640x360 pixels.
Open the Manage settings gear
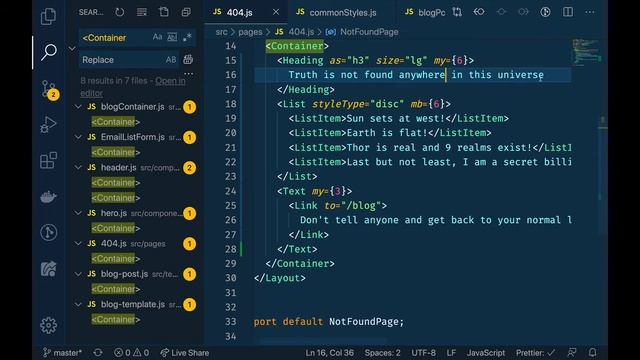(x=48, y=325)
